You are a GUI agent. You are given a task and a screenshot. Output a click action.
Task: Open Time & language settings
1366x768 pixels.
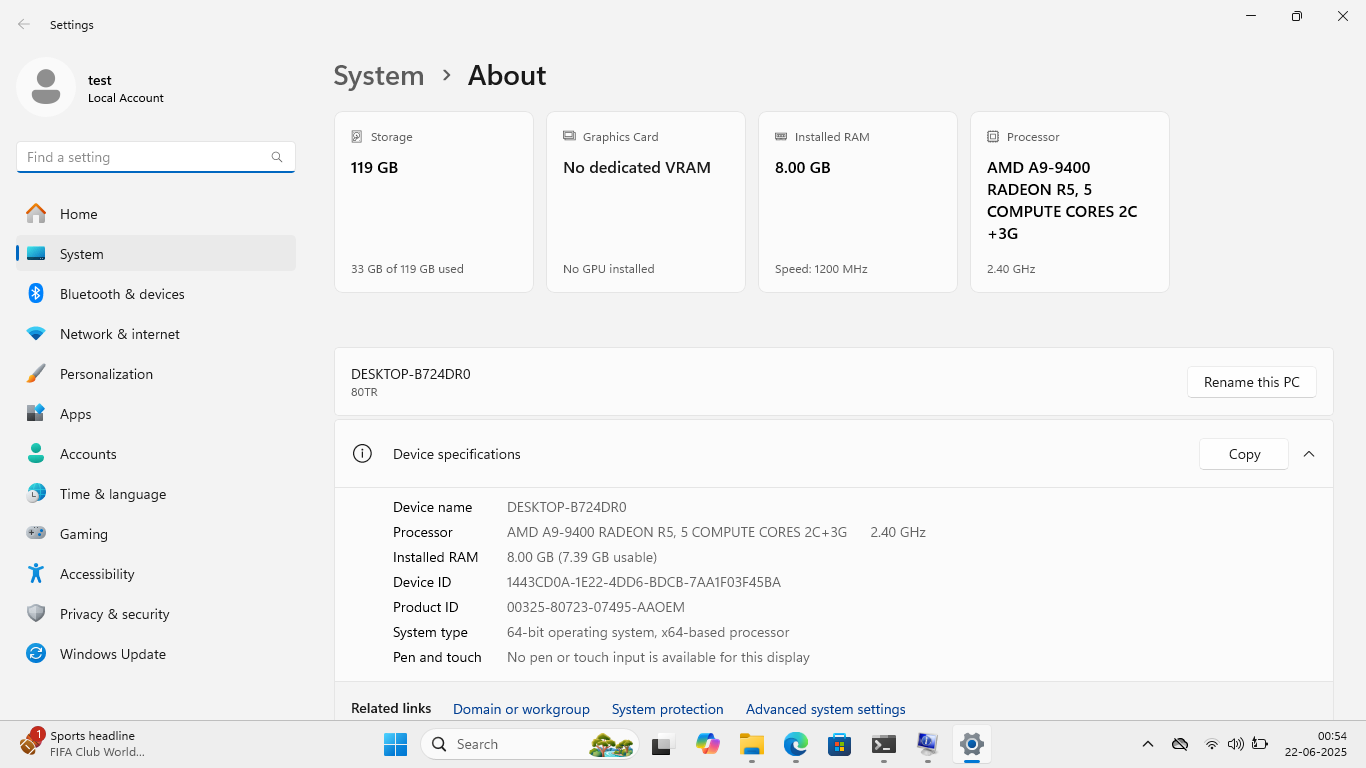(x=113, y=494)
